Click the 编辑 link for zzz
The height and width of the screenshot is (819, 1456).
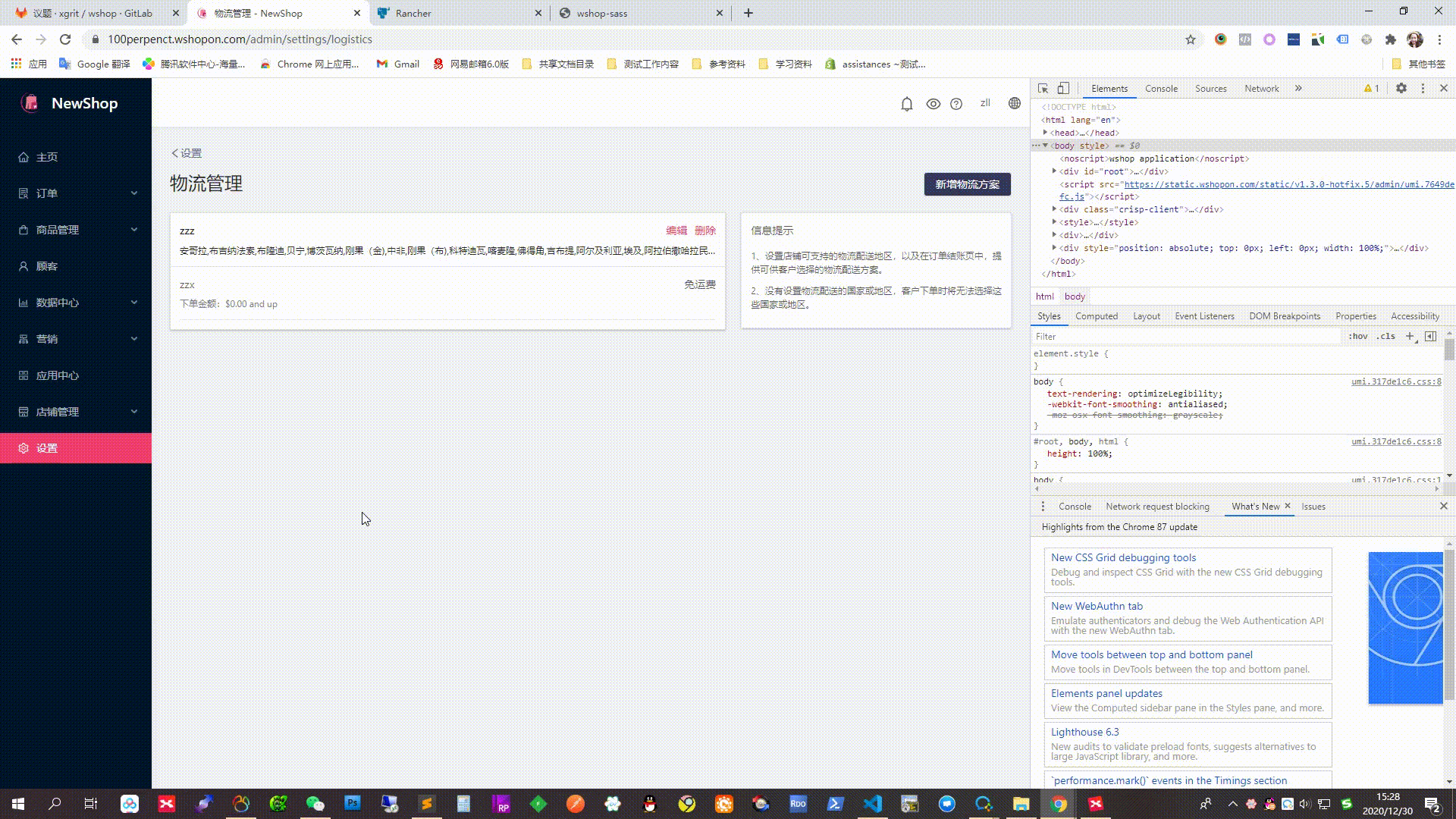[676, 231]
